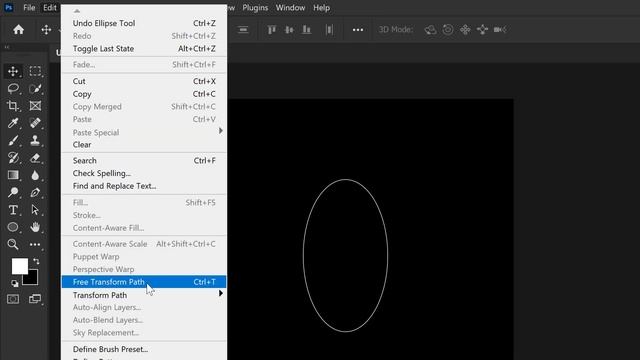640x360 pixels.
Task: Toggle Quick Mask mode
Action: click(13, 299)
